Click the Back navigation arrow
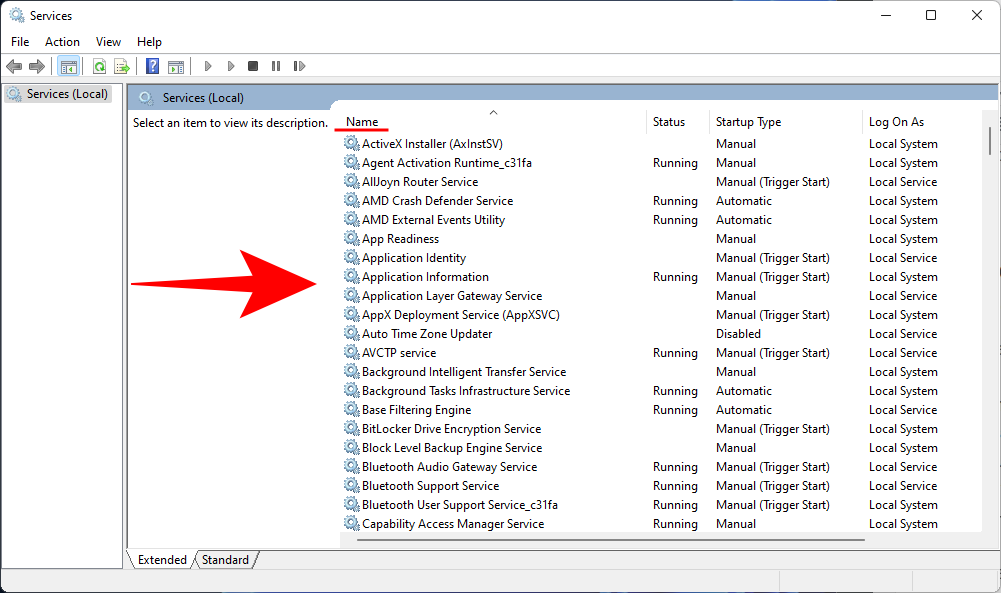The image size is (1001, 593). click(14, 65)
